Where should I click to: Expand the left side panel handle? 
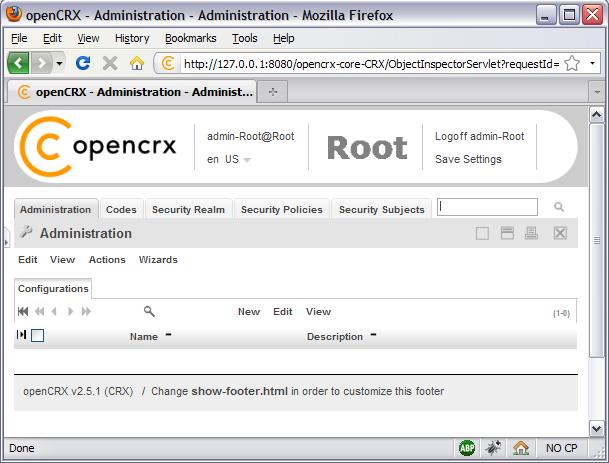(x=6, y=237)
